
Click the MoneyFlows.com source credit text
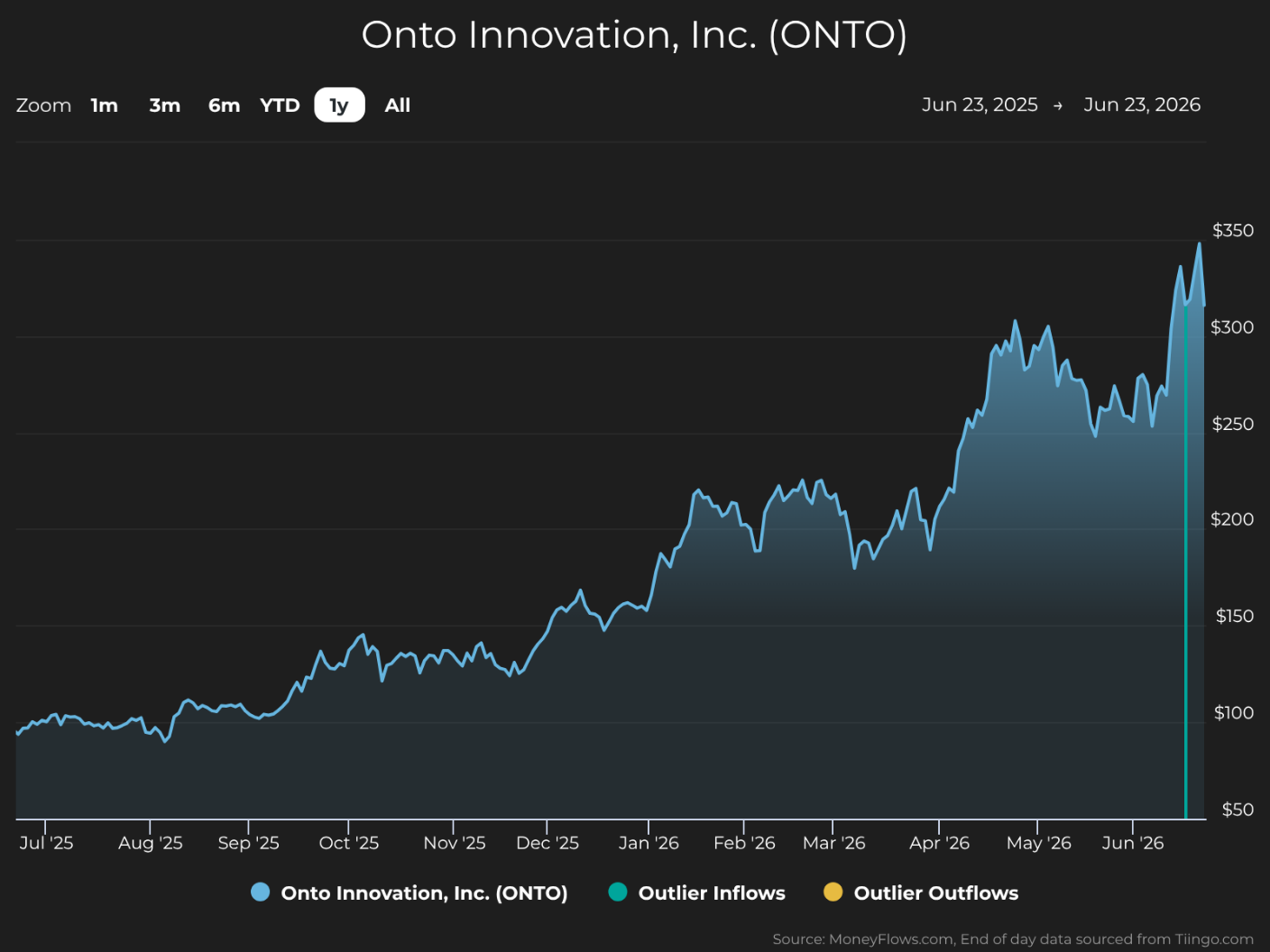[x=1013, y=939]
